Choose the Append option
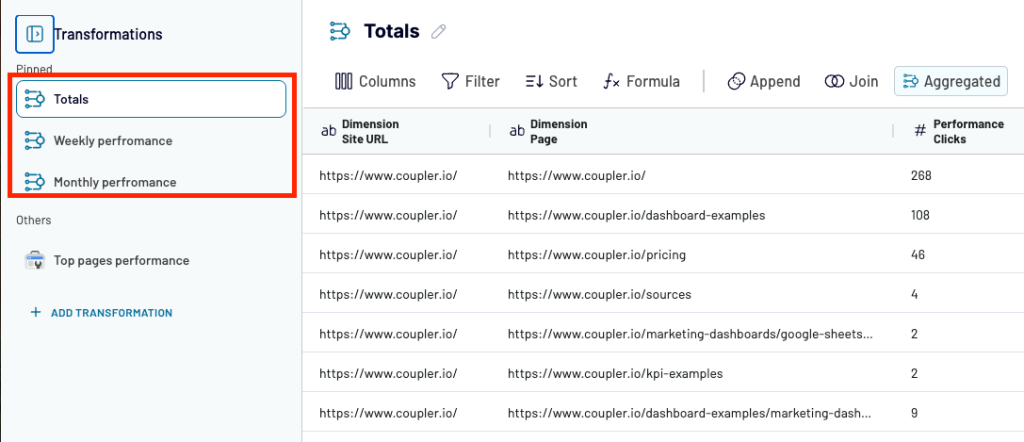This screenshot has height=442, width=1024. click(763, 82)
